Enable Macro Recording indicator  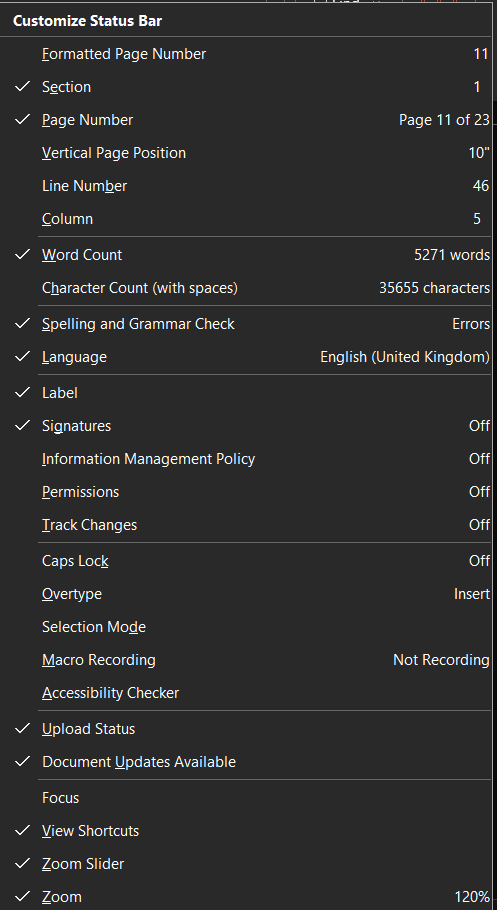click(x=246, y=660)
